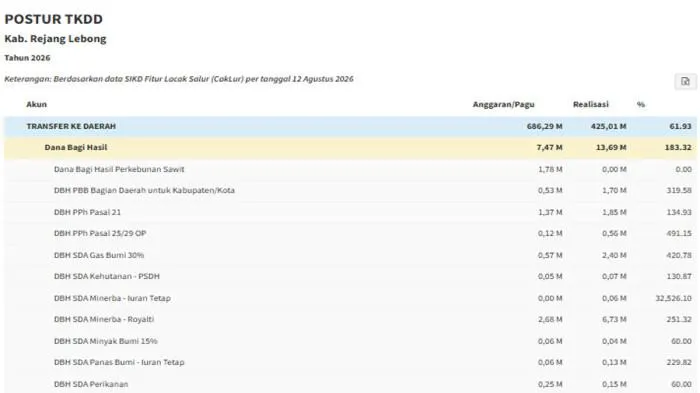This screenshot has width=700, height=393.
Task: Collapse the TRANSFER KE DAERAH row
Action: click(x=350, y=126)
